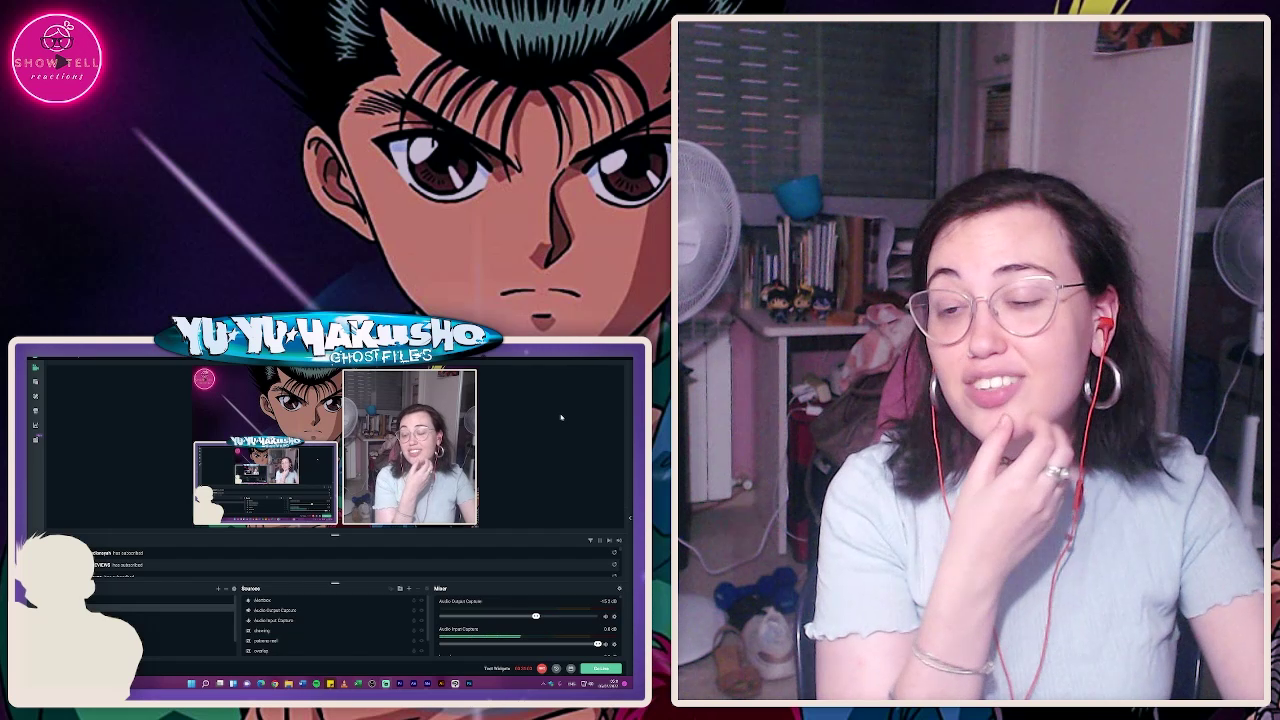
Task: Launch Photoshop from the Windows taskbar
Action: (468, 682)
